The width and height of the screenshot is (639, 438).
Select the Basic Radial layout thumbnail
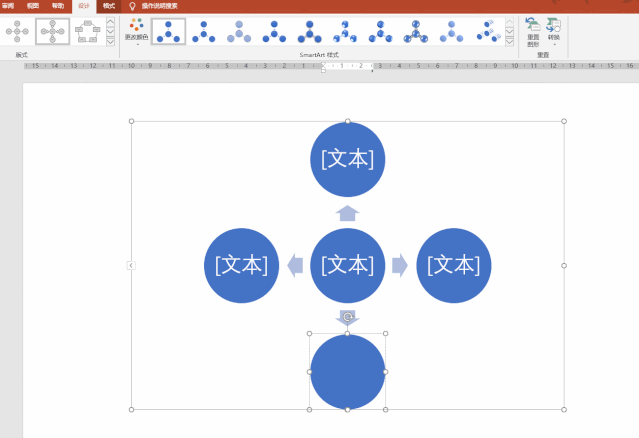click(17, 31)
